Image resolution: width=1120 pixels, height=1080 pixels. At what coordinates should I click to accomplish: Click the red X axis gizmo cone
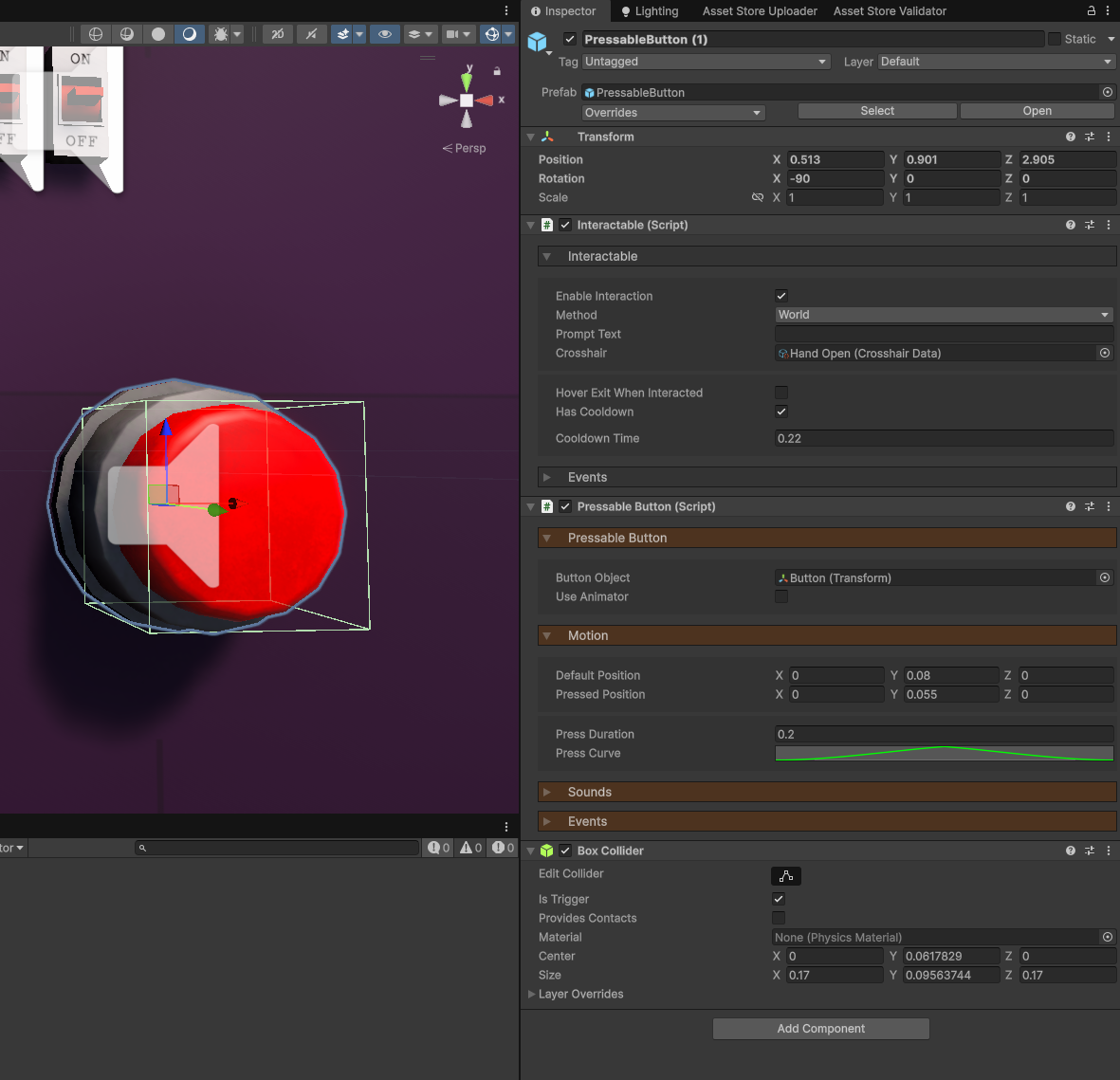click(487, 101)
